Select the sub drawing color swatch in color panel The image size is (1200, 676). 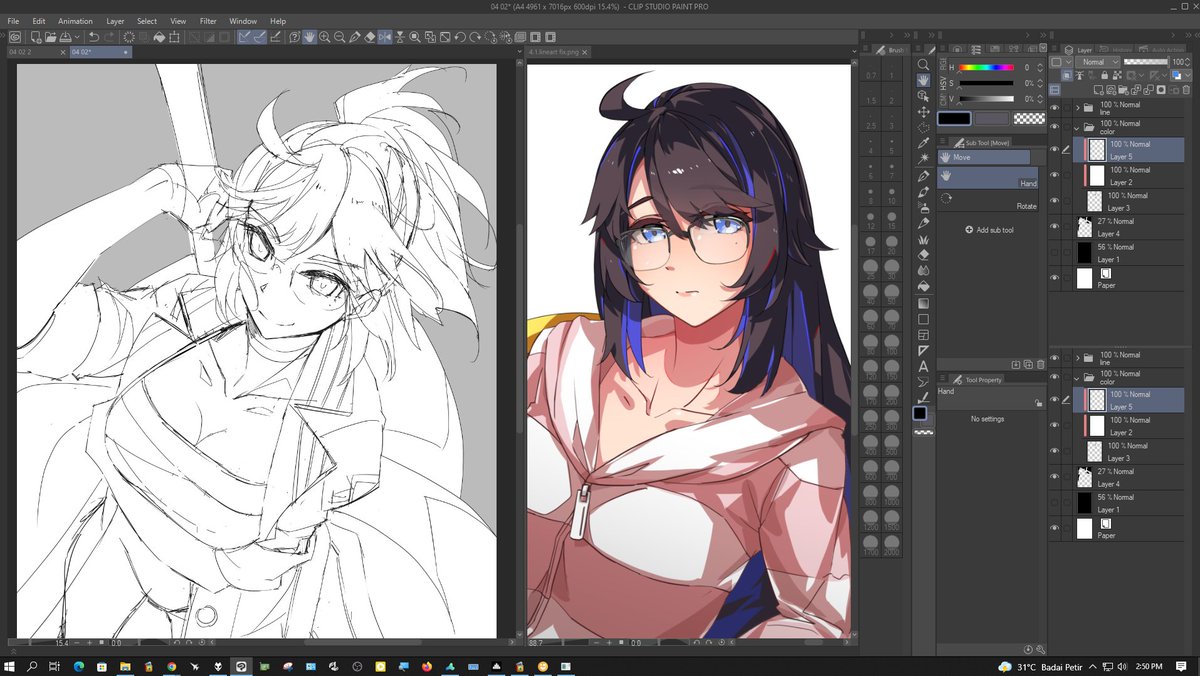[991, 118]
